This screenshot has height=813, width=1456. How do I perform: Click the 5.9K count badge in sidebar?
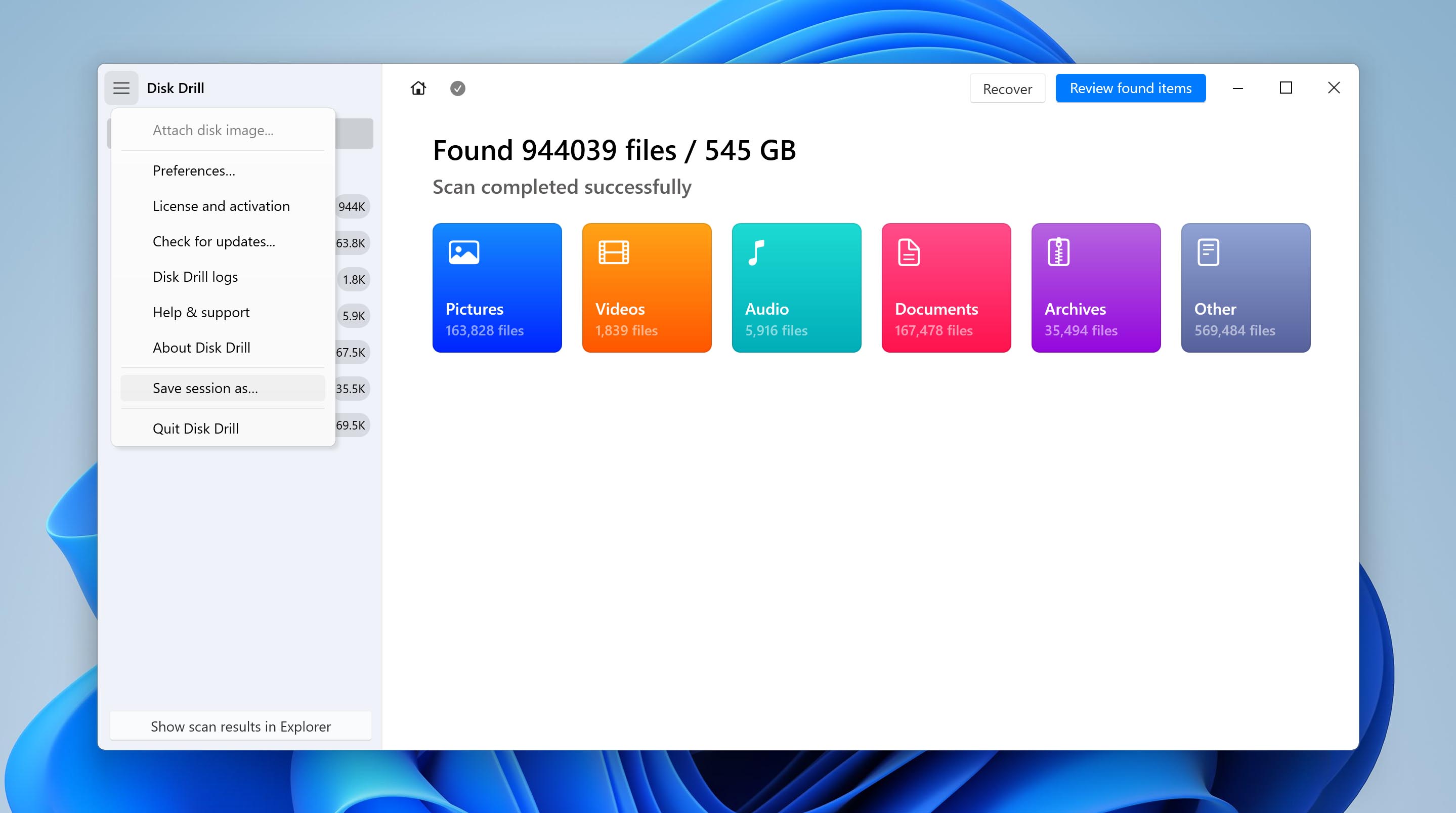pyautogui.click(x=354, y=316)
